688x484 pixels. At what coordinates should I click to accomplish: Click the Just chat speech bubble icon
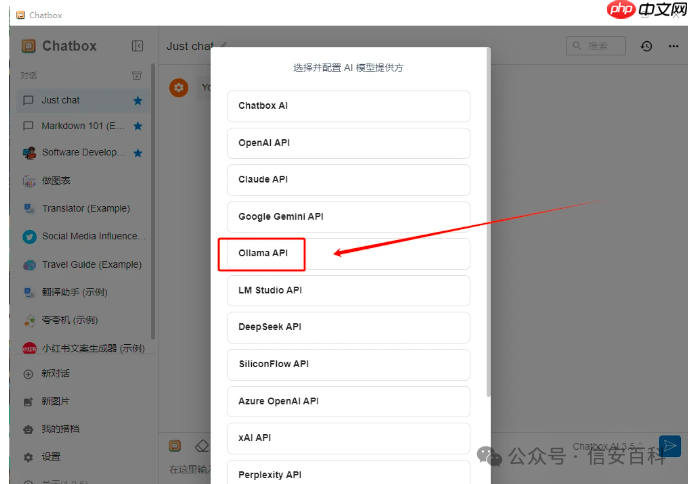pos(28,100)
